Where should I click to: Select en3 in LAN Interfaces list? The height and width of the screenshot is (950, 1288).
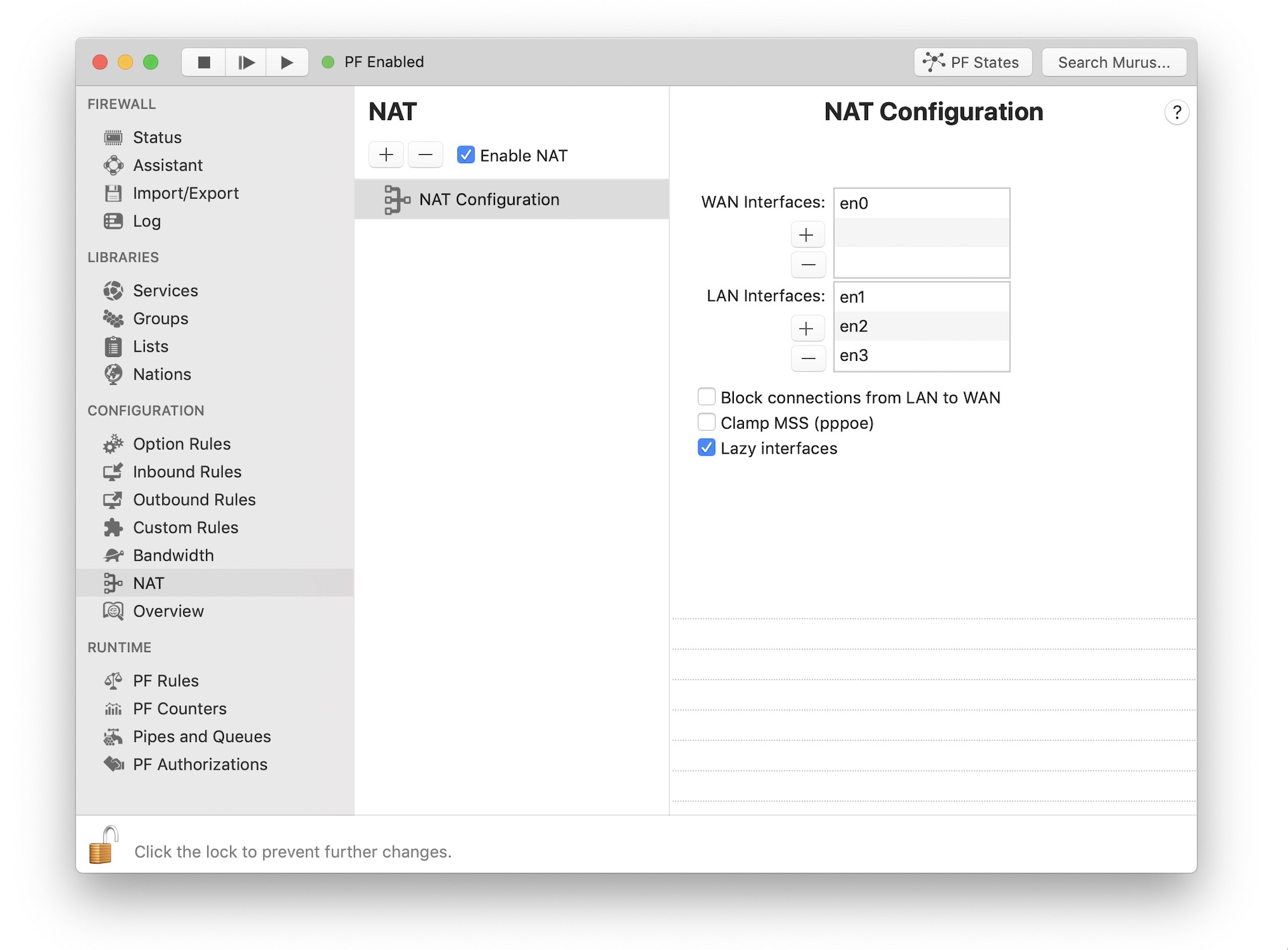(x=922, y=356)
